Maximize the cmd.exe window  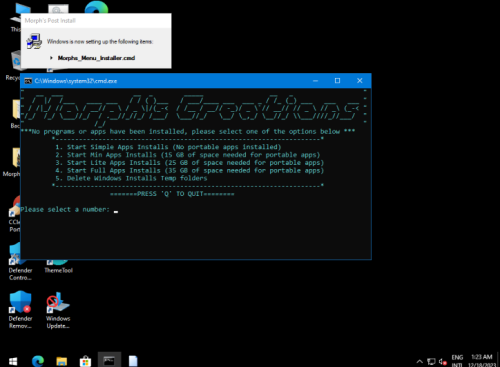(337, 81)
